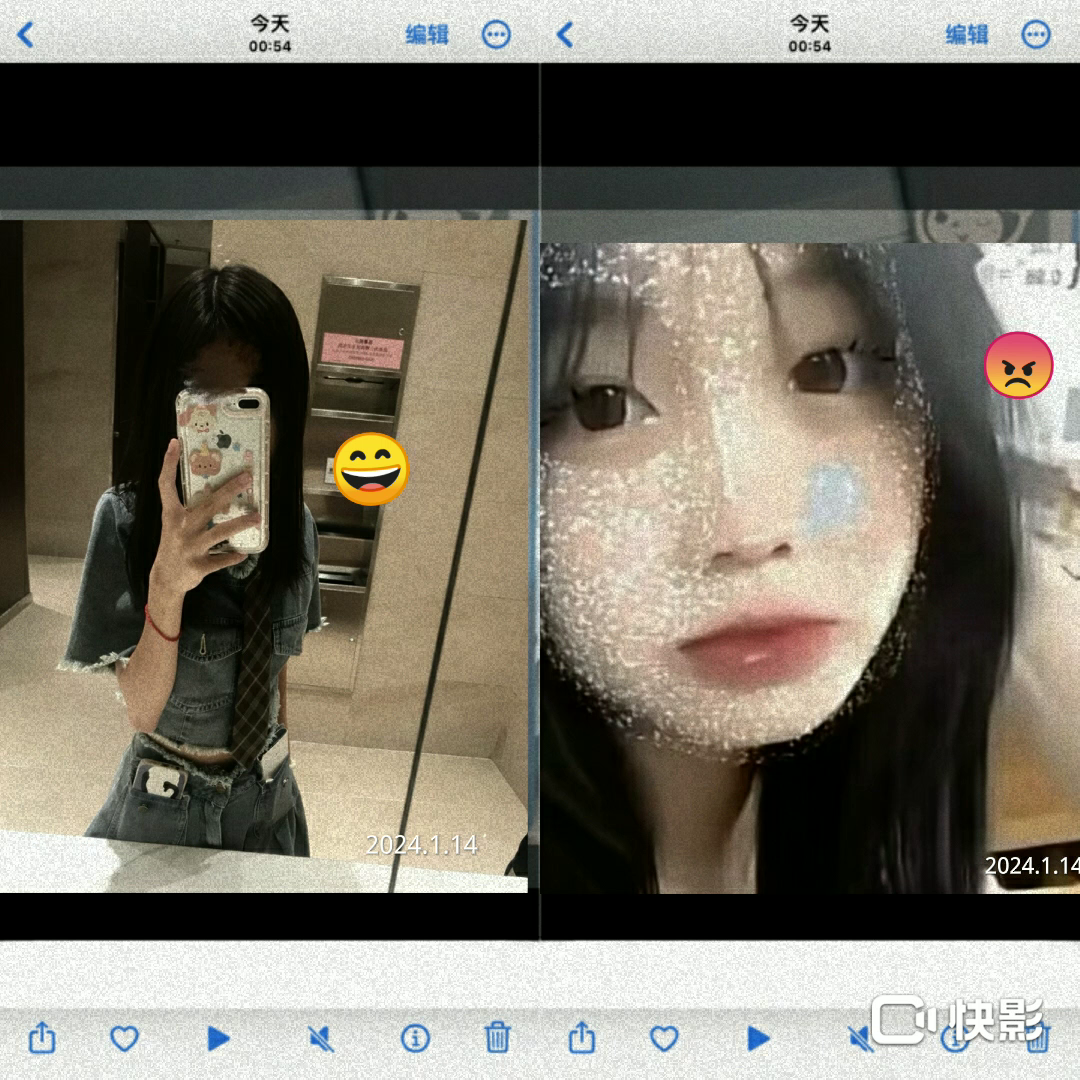Open 编辑 for the face close-up photo
1080x1080 pixels.
click(967, 35)
